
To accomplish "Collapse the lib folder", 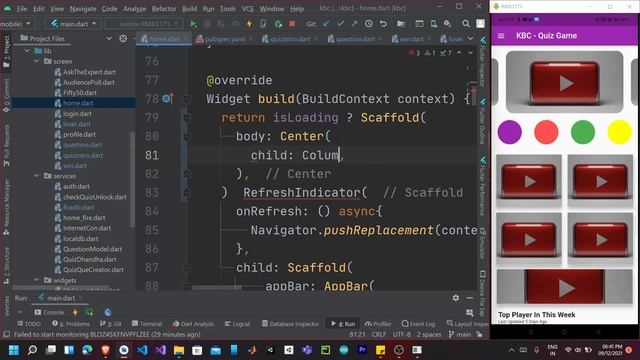I will 27,51.
